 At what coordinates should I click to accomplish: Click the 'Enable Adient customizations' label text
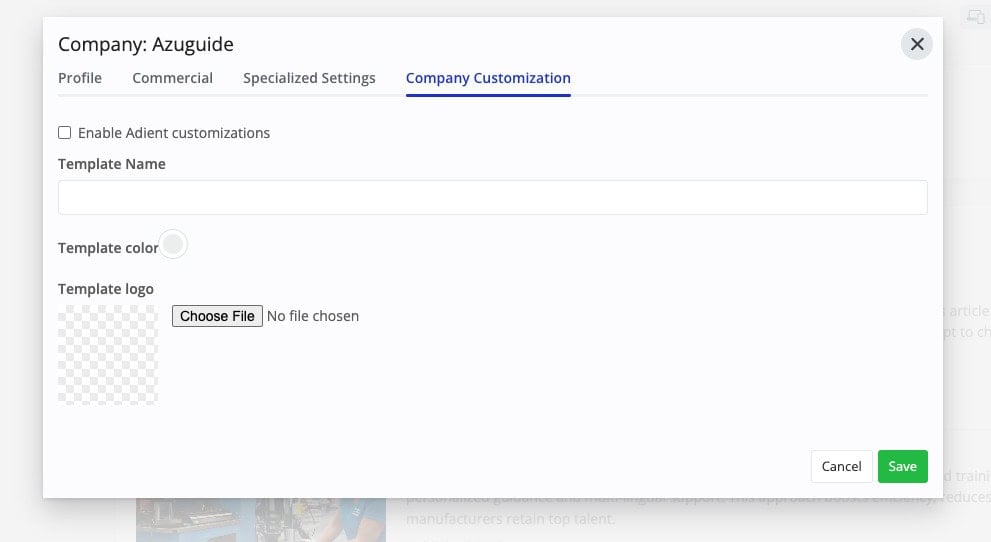(x=174, y=133)
